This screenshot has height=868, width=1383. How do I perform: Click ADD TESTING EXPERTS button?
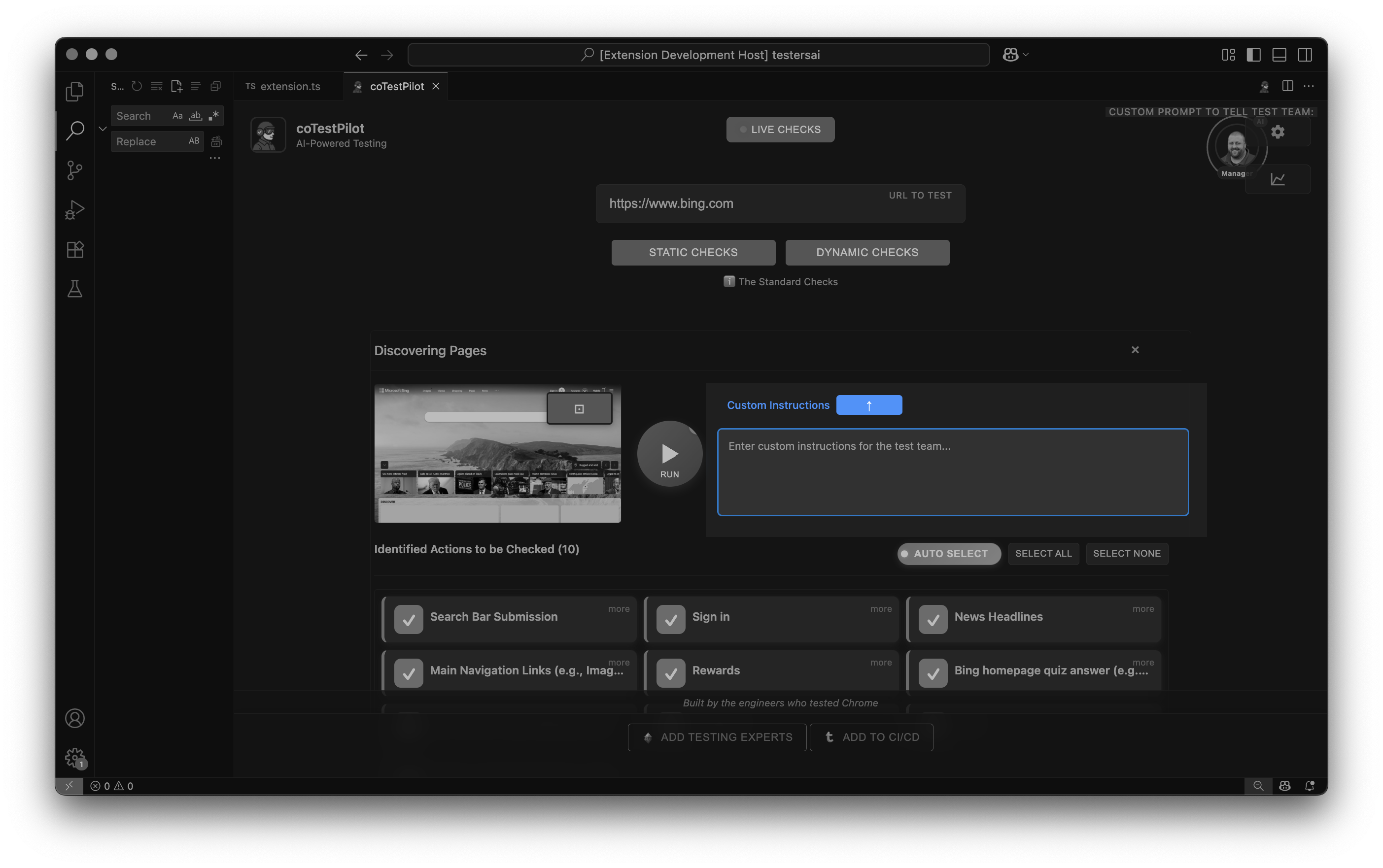pos(717,737)
